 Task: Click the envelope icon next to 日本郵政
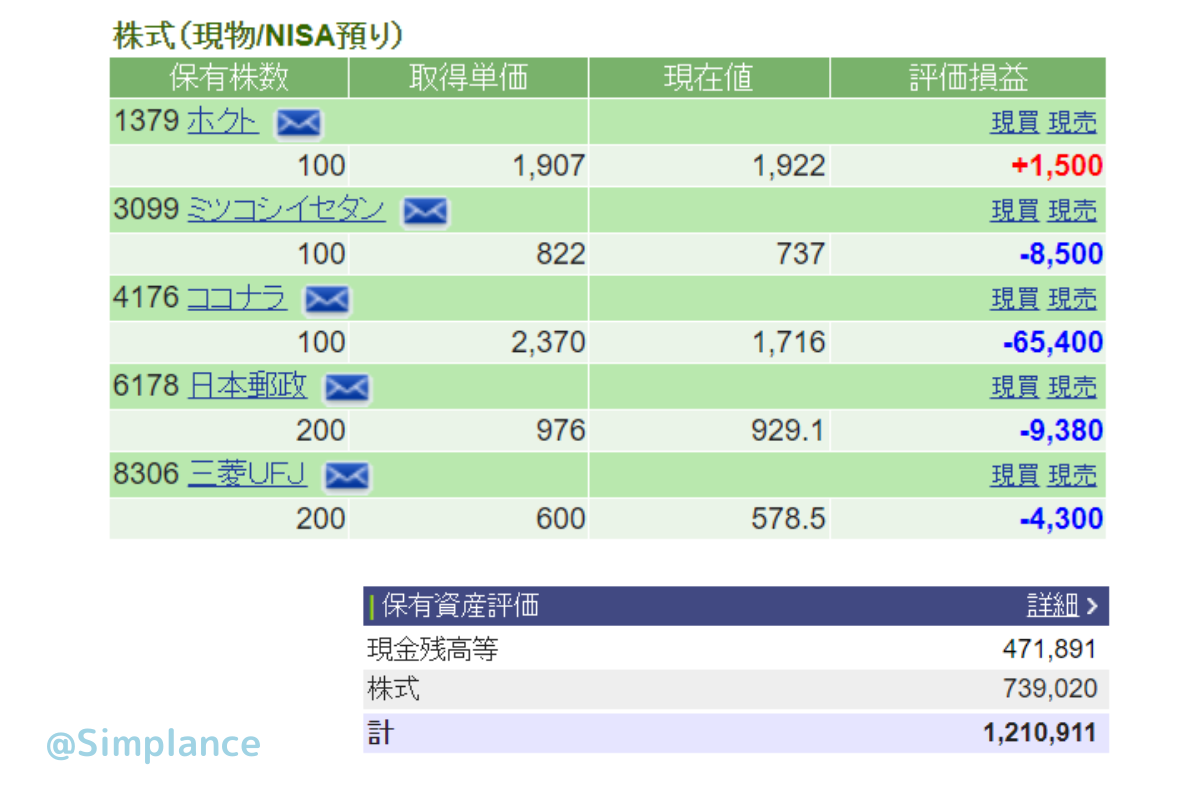click(347, 388)
